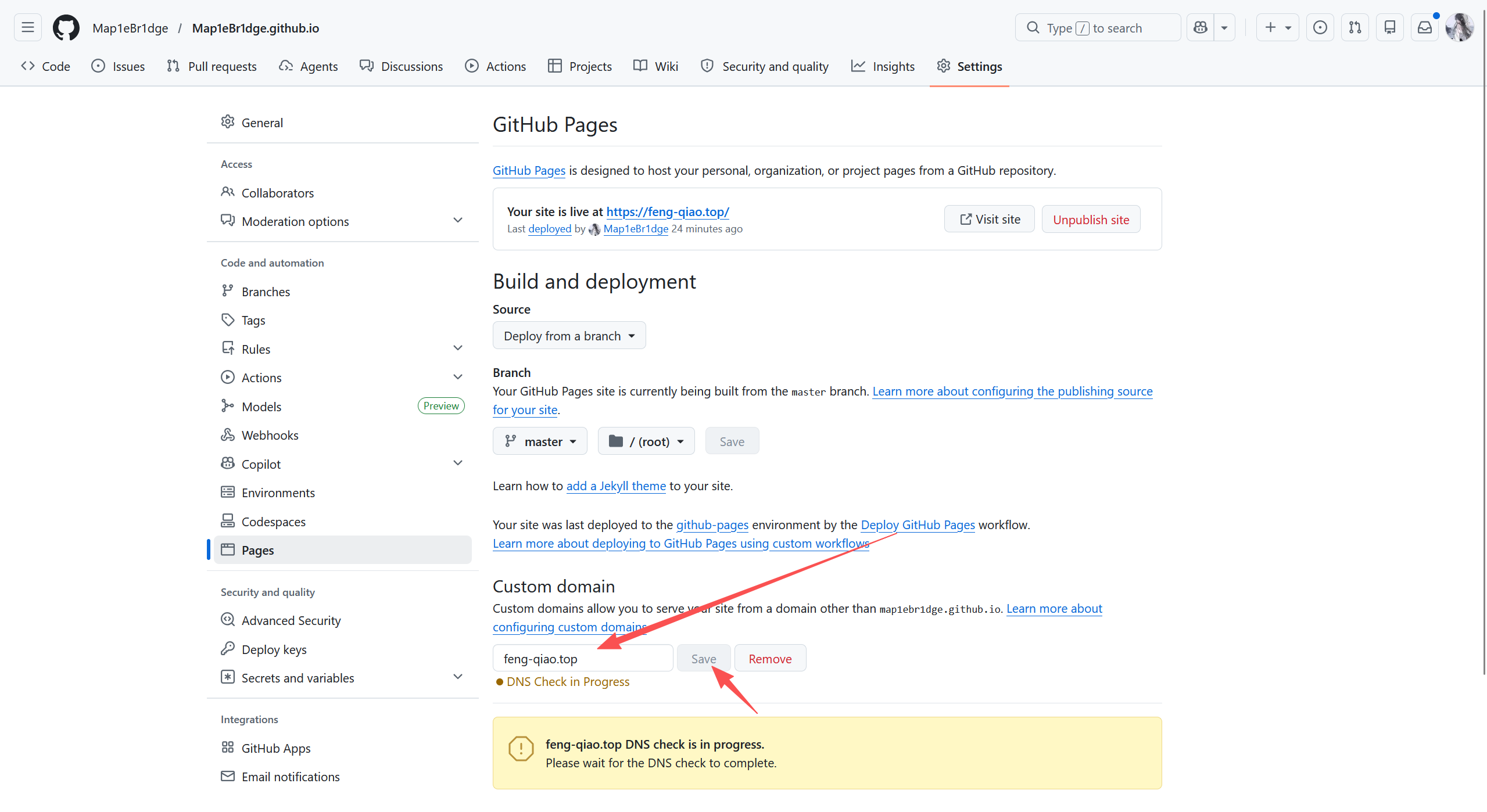1487x812 pixels.
Task: Open Deploy from a branch source dropdown
Action: 569,335
